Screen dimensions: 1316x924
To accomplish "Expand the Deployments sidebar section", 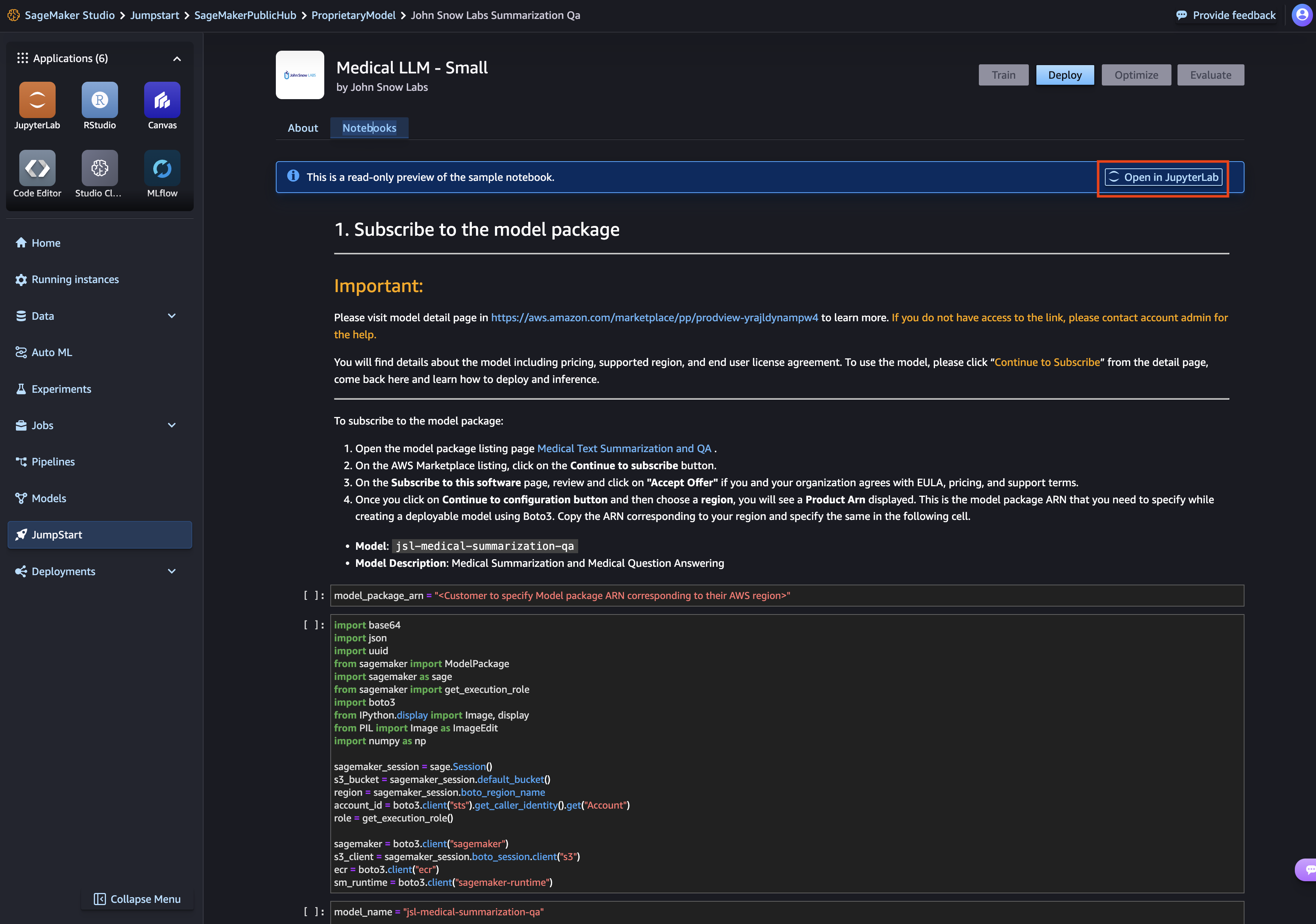I will (171, 571).
